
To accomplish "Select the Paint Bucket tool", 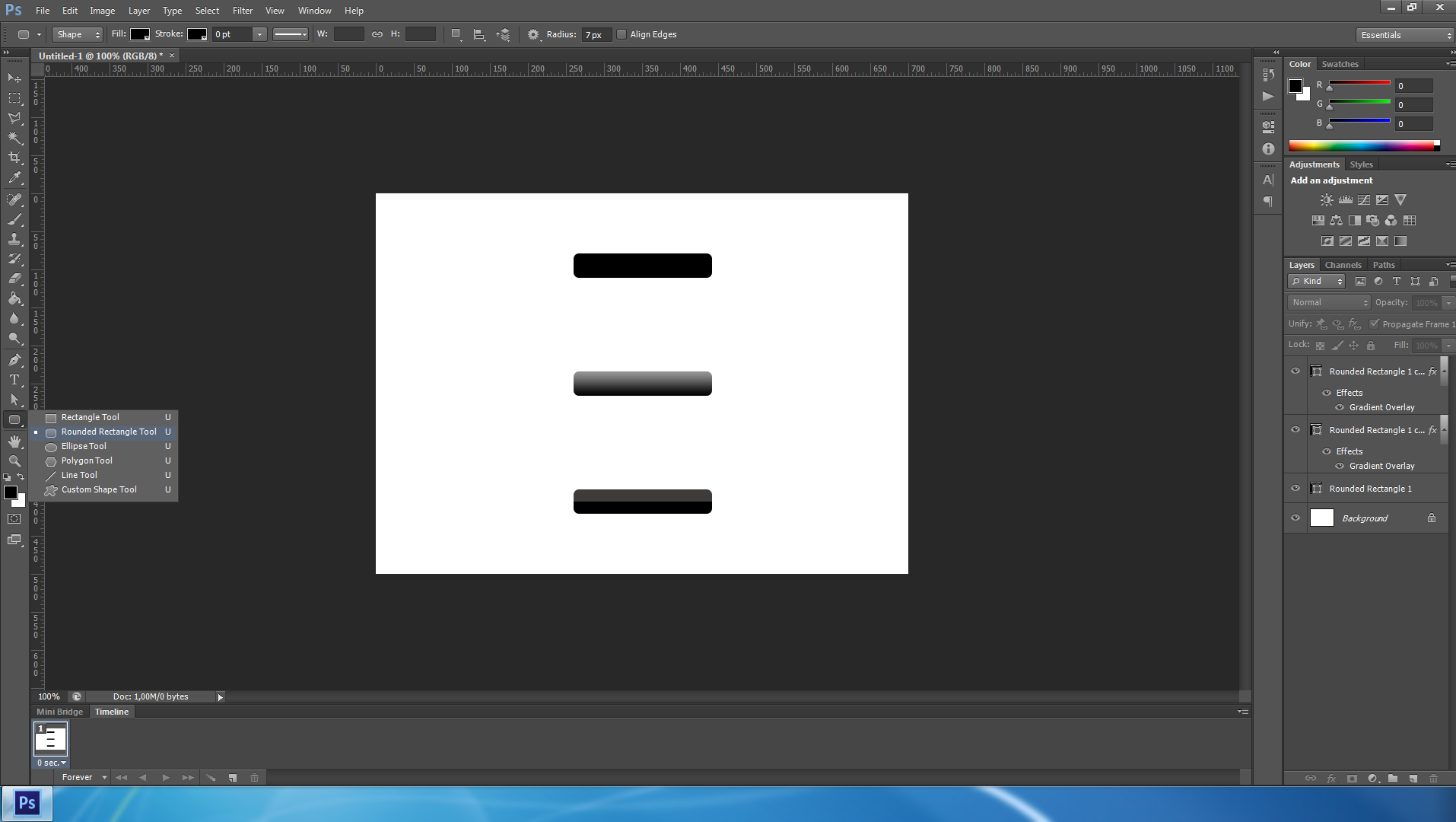I will click(x=14, y=298).
